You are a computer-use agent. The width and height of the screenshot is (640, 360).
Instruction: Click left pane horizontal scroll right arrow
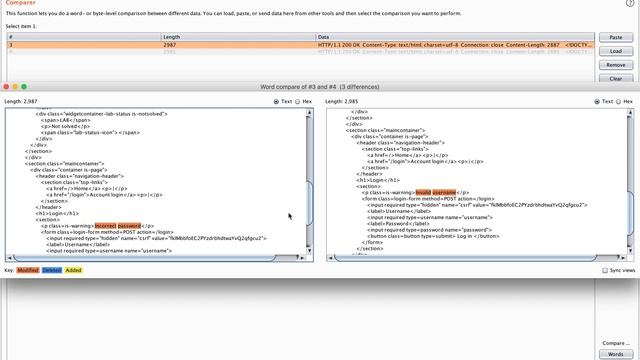(302, 258)
